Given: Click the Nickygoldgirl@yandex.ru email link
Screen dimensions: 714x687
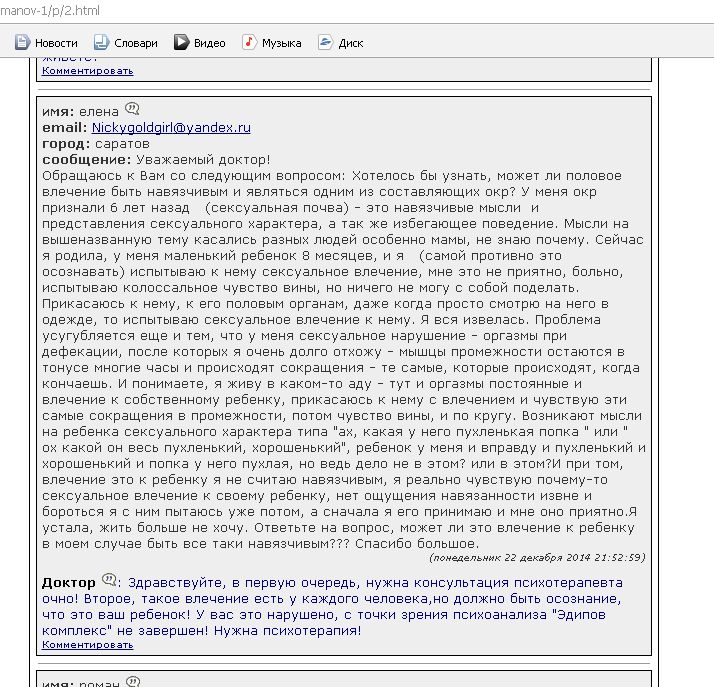Looking at the screenshot, I should coord(171,127).
